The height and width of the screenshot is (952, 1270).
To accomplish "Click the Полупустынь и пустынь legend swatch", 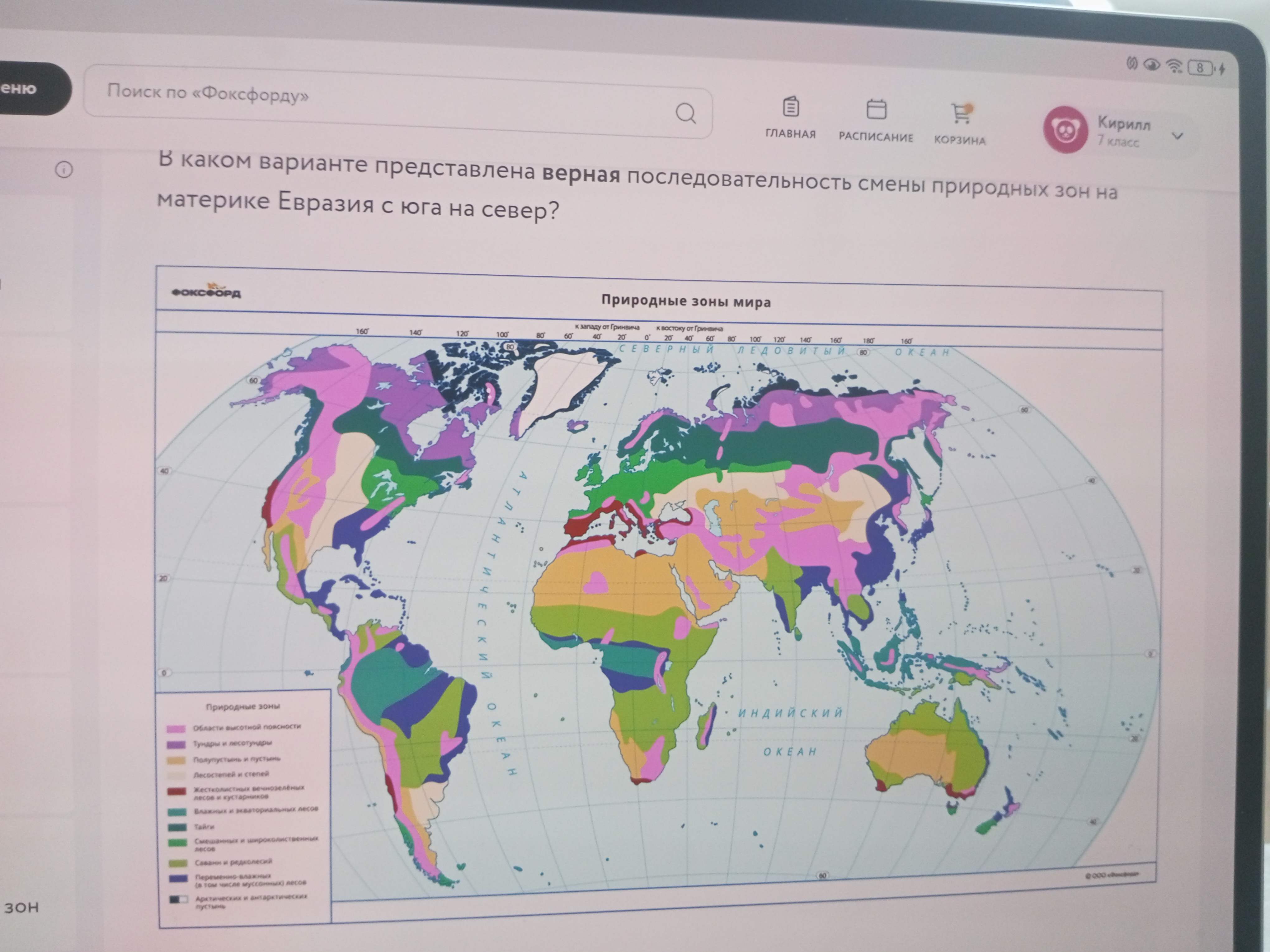I will (x=176, y=760).
